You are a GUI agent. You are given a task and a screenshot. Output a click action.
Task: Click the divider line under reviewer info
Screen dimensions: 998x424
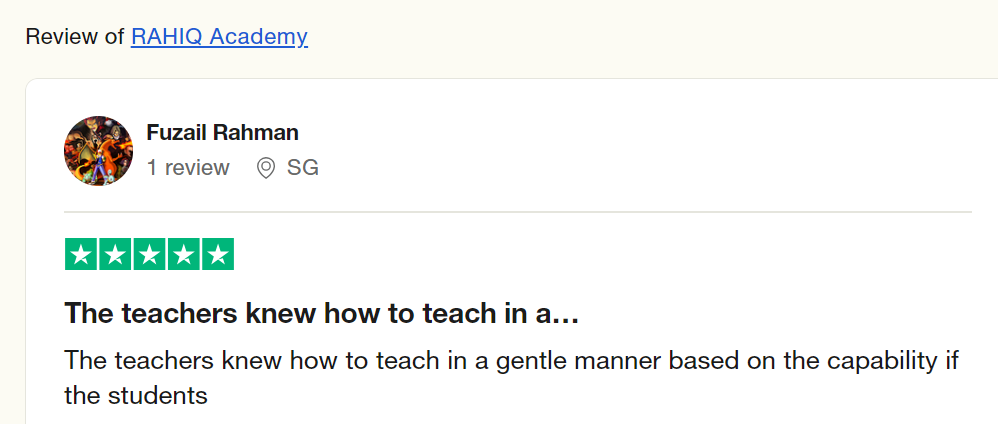click(517, 212)
